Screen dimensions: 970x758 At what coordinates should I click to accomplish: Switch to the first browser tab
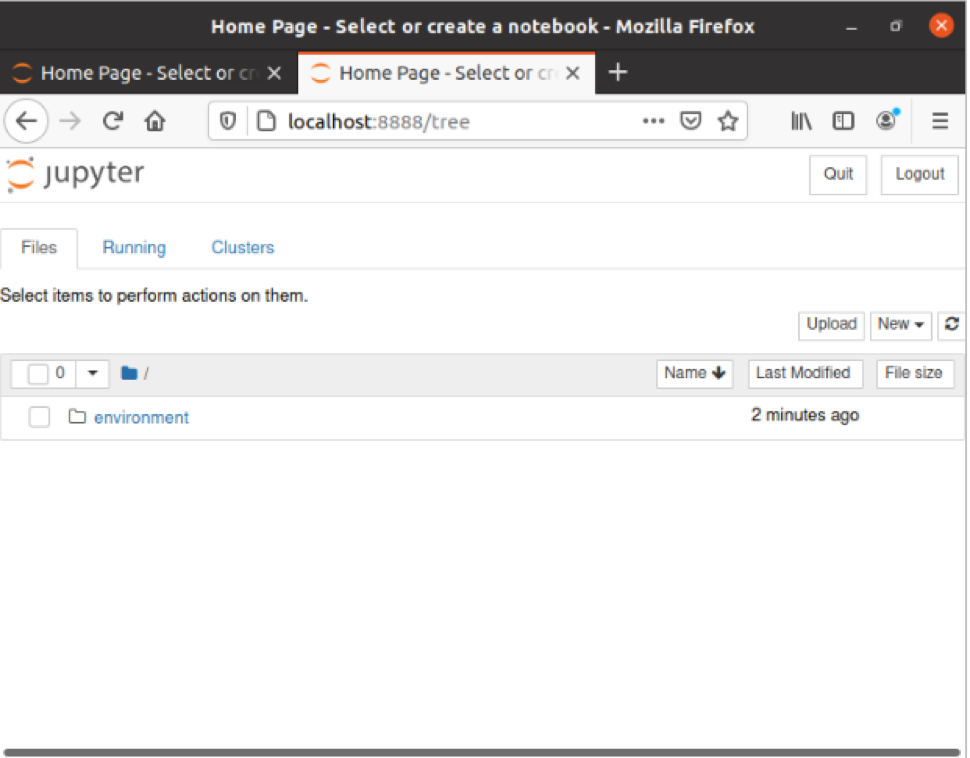point(148,73)
